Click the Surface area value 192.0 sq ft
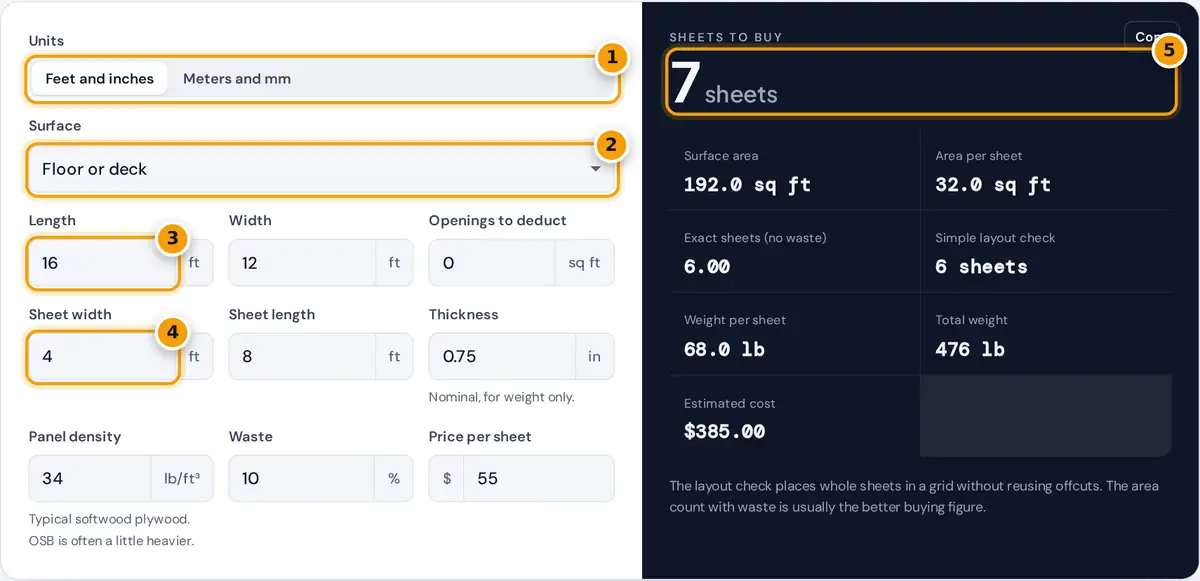Image resolution: width=1200 pixels, height=581 pixels. (x=747, y=185)
